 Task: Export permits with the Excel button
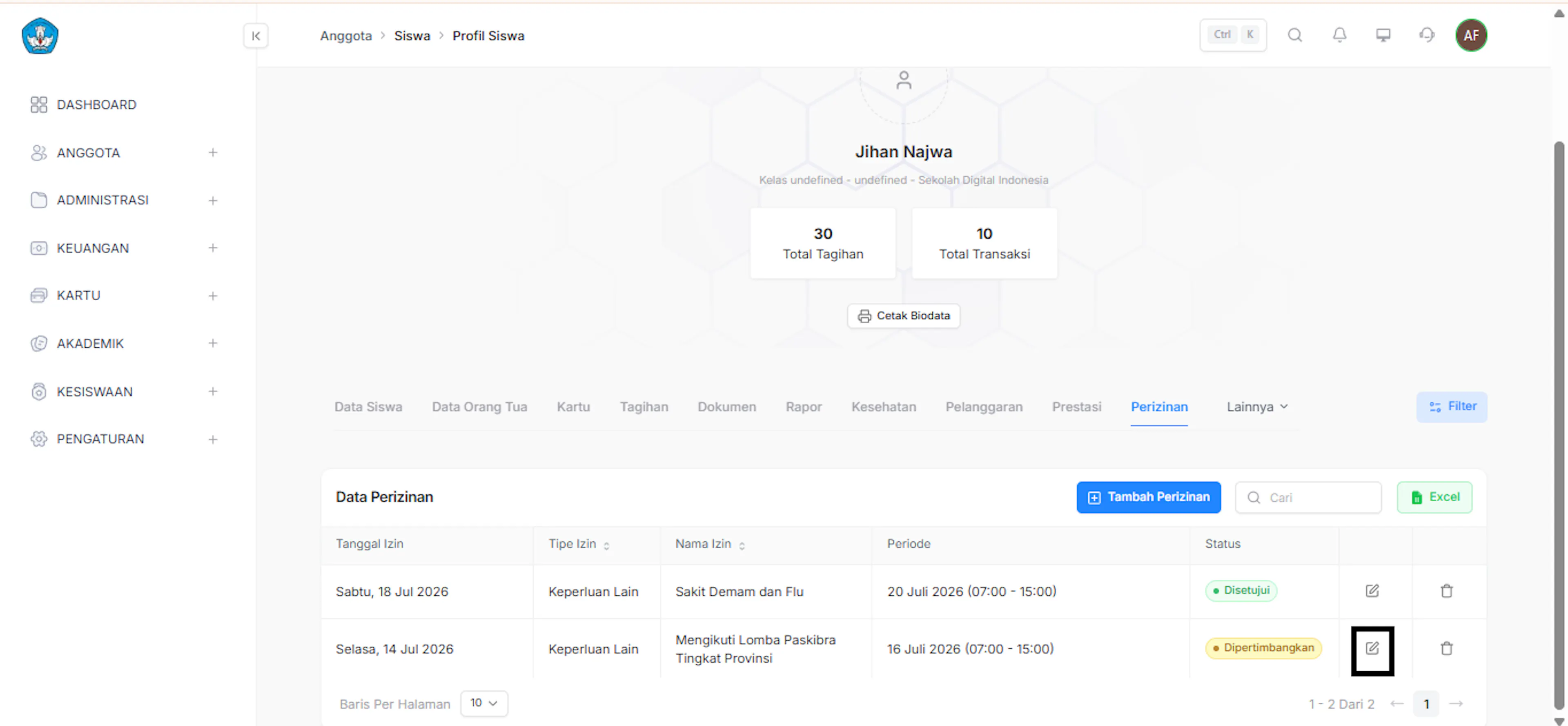1434,498
